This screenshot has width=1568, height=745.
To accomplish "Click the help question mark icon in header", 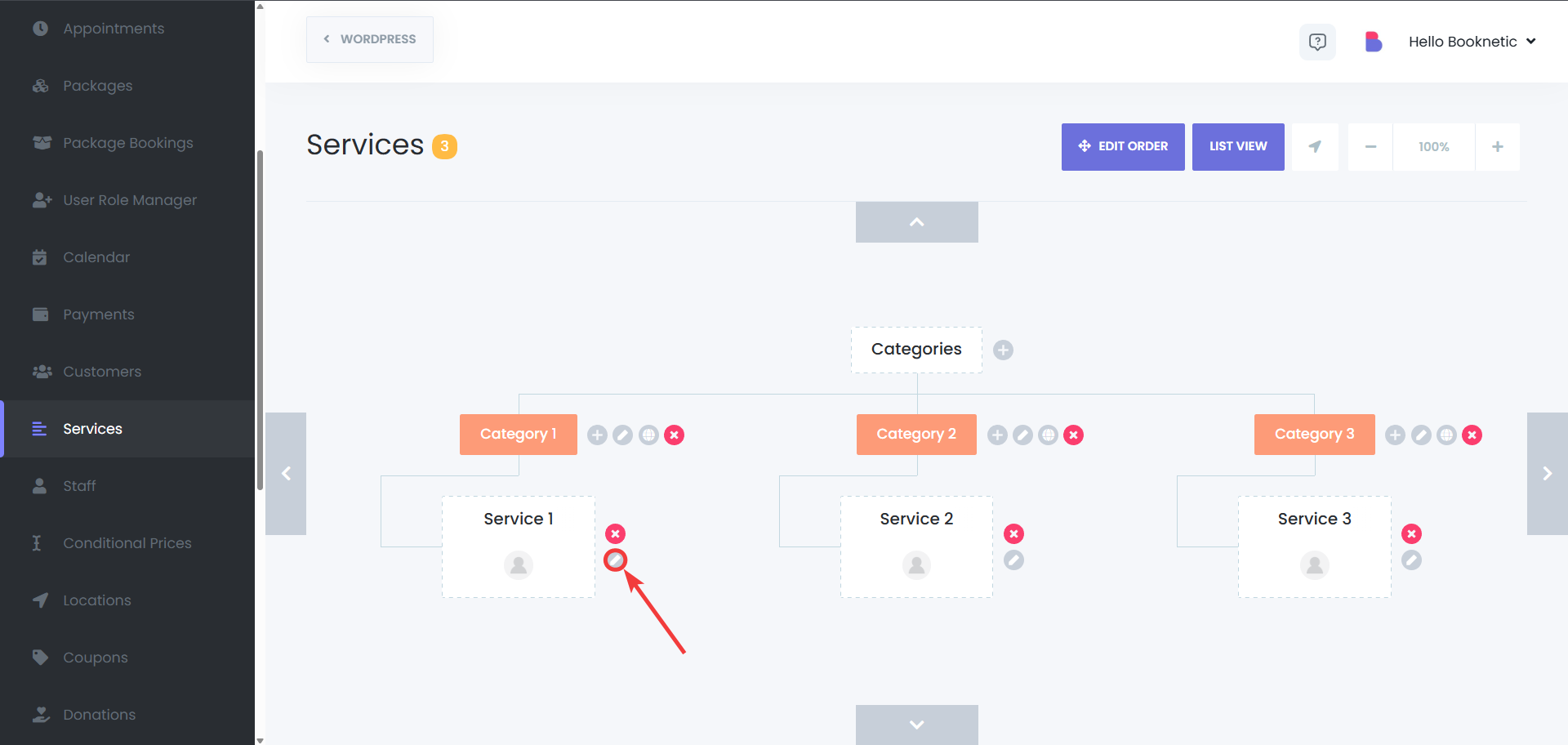I will (x=1317, y=42).
